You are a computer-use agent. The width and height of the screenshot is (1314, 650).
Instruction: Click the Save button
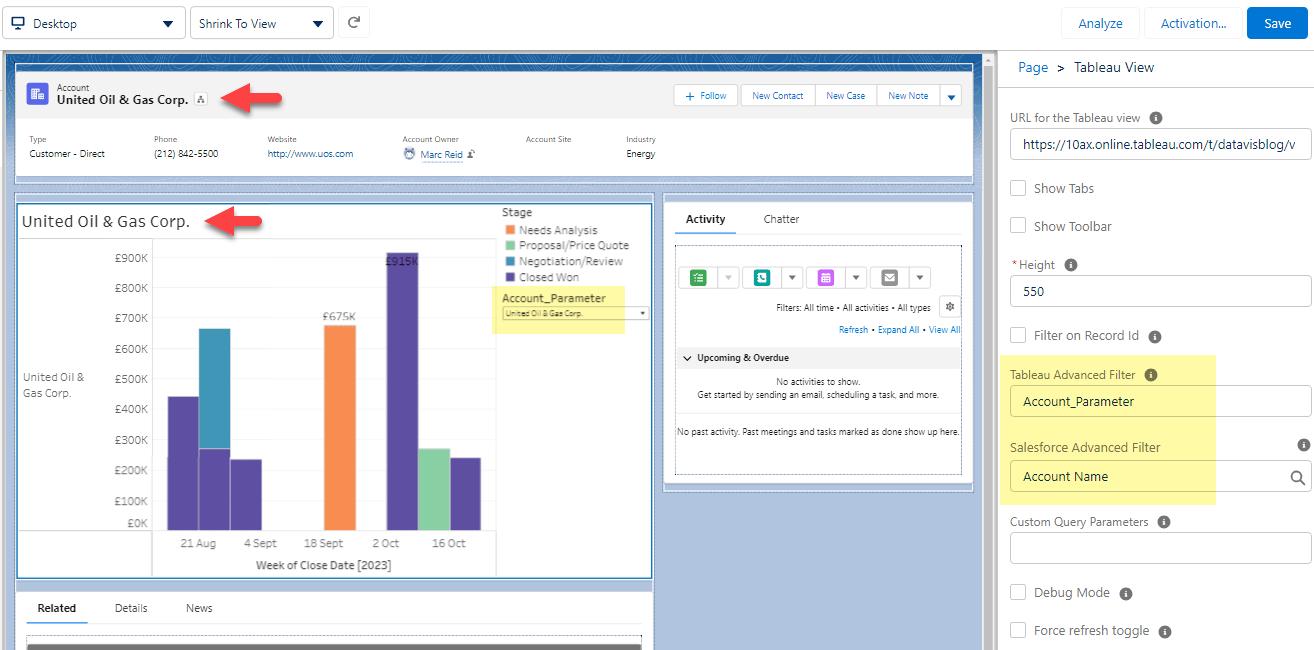1277,23
